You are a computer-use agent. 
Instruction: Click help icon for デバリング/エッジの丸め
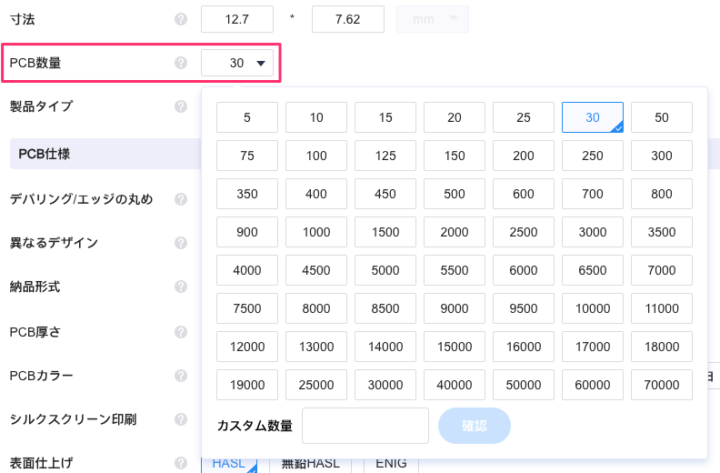(181, 199)
